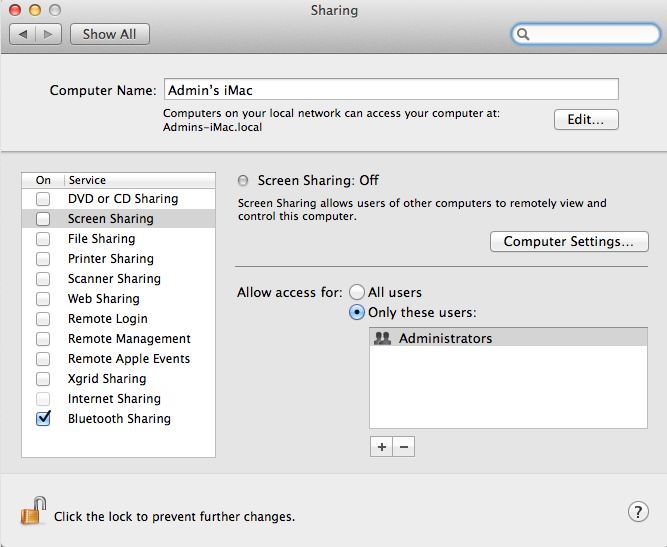Click the plus button to add user
Image resolution: width=667 pixels, height=547 pixels.
381,447
